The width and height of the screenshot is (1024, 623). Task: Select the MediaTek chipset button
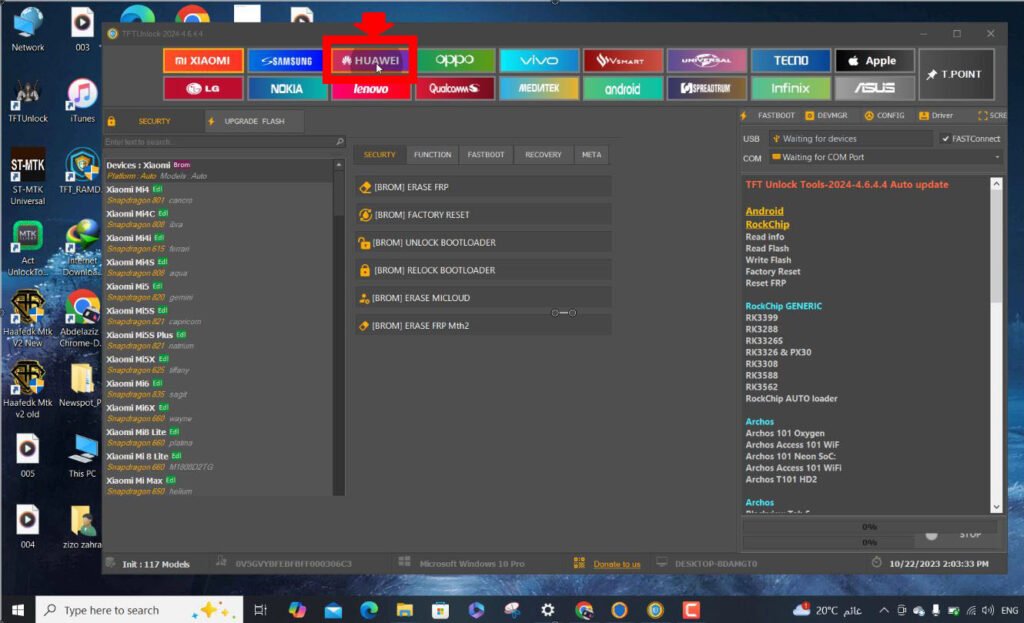coord(539,88)
